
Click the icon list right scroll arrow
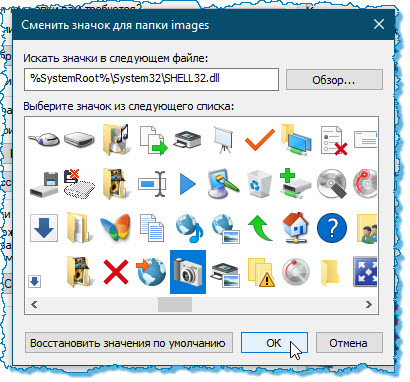pyautogui.click(x=369, y=304)
